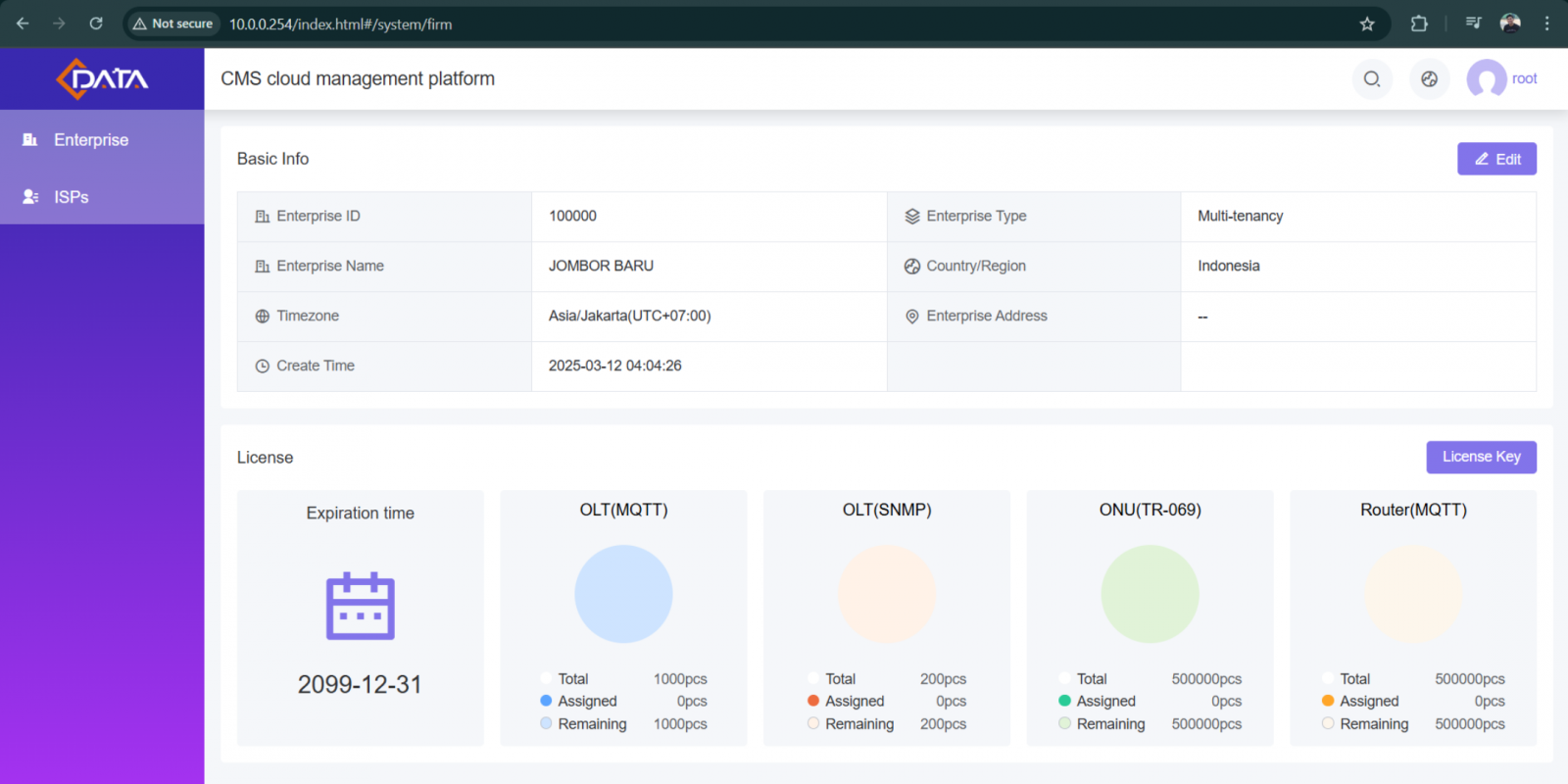
Task: Click the C-DATA logo in sidebar
Action: [x=102, y=78]
